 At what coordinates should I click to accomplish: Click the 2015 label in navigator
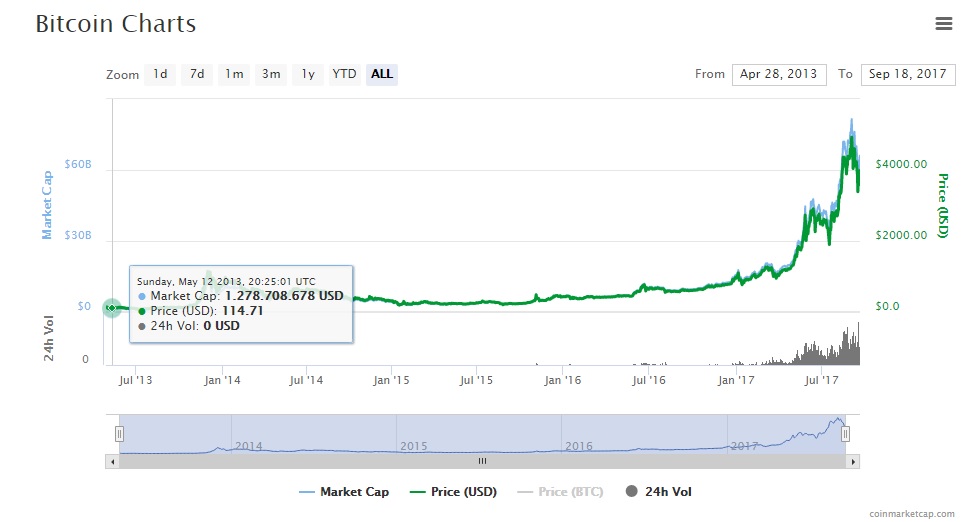pyautogui.click(x=413, y=446)
